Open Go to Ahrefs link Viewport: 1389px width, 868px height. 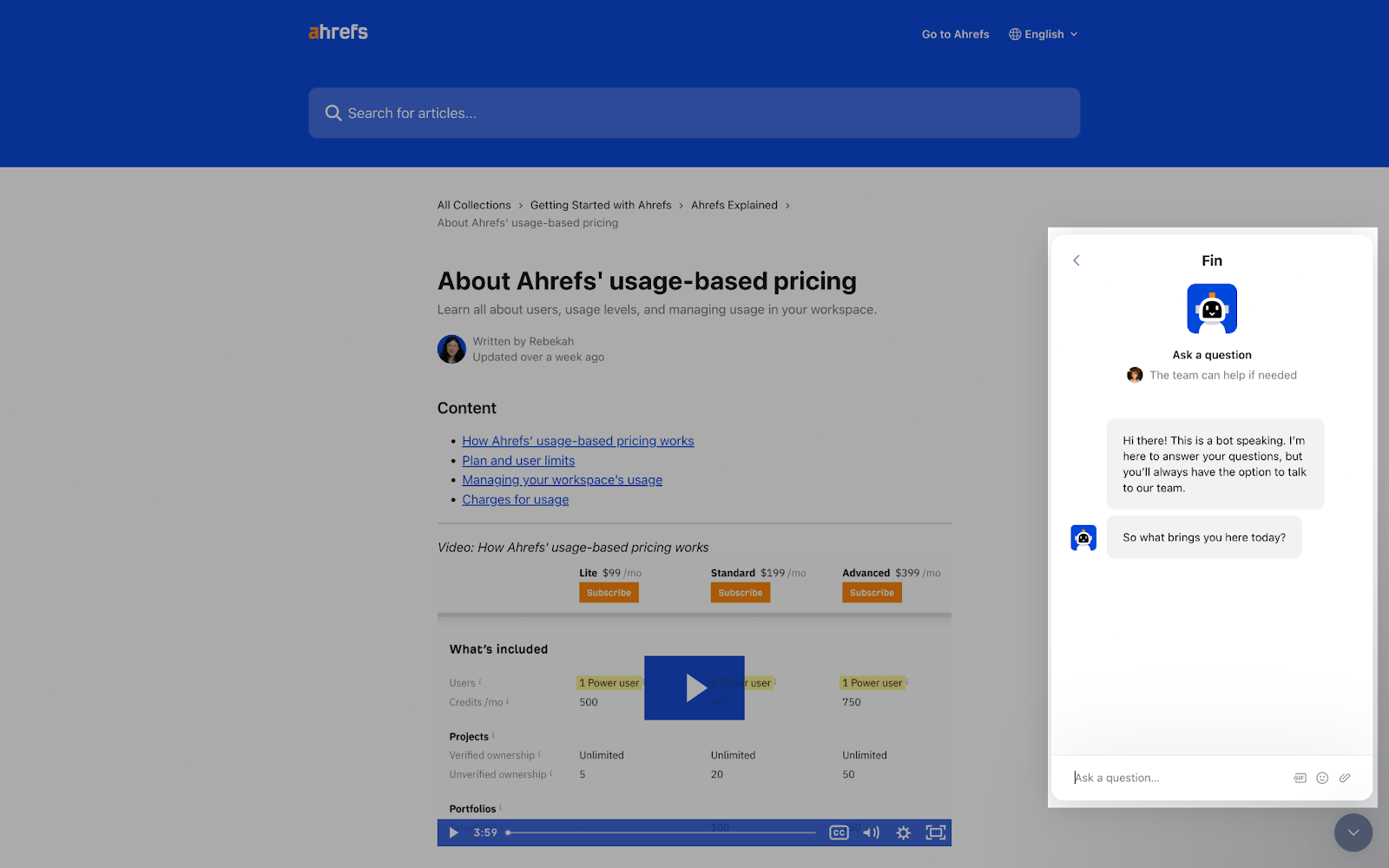coord(955,35)
